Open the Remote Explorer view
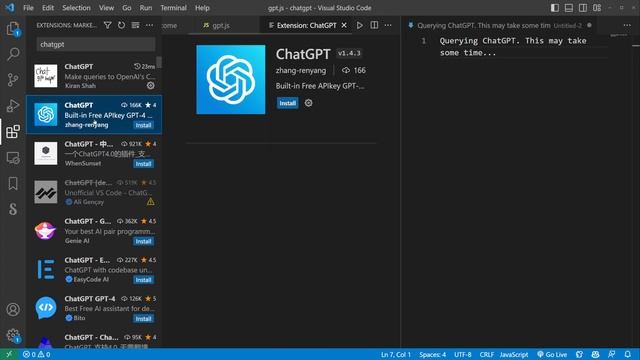The height and width of the screenshot is (360, 640). click(13, 158)
